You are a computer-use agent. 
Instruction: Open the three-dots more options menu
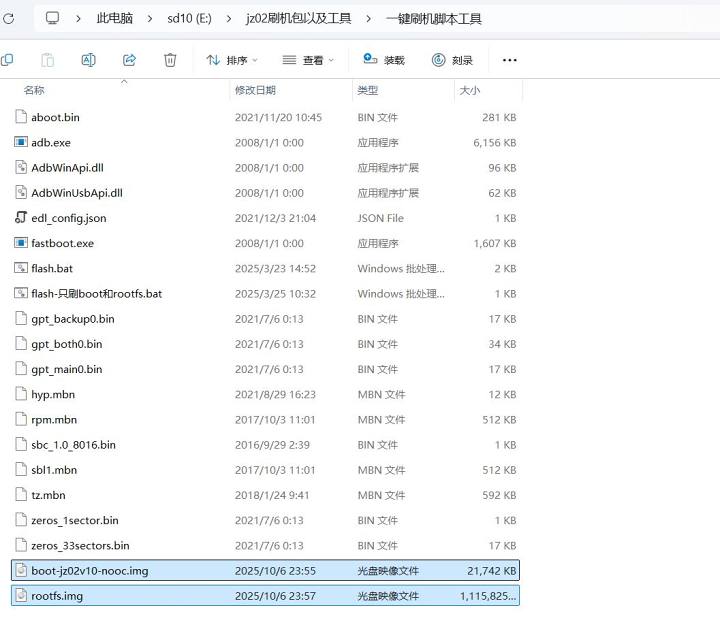[x=509, y=60]
